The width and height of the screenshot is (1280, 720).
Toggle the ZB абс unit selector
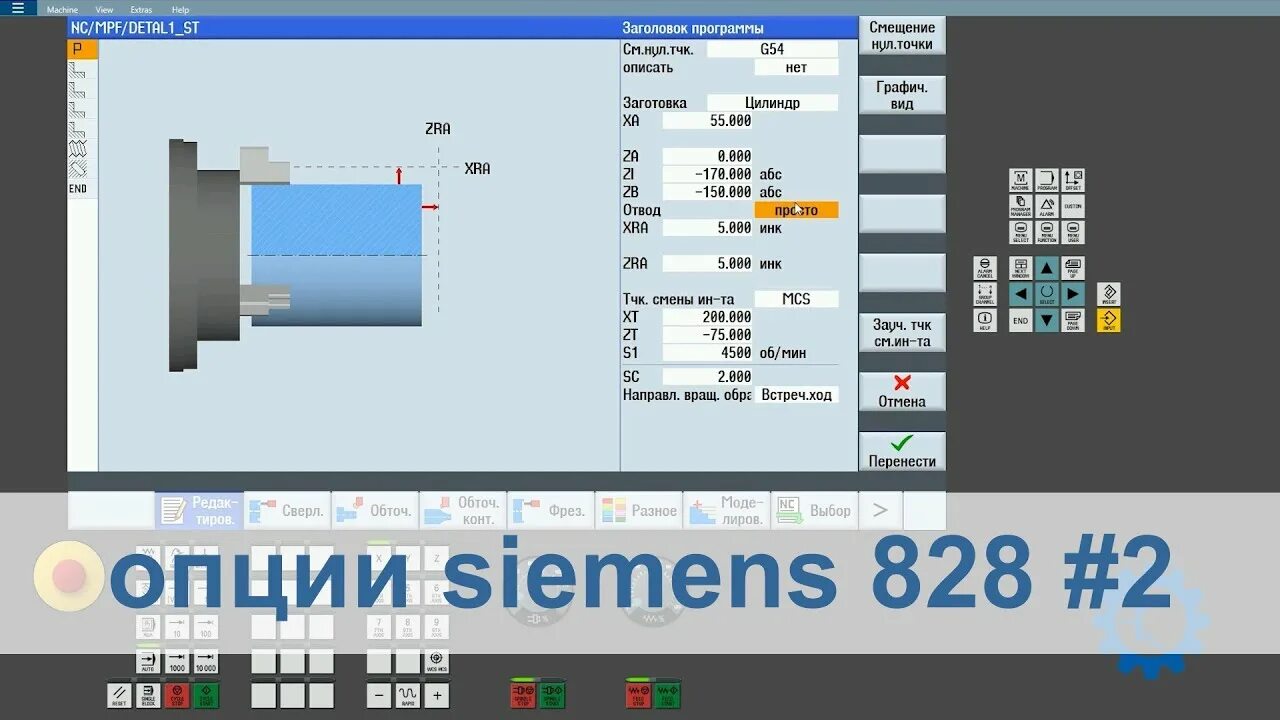[771, 192]
